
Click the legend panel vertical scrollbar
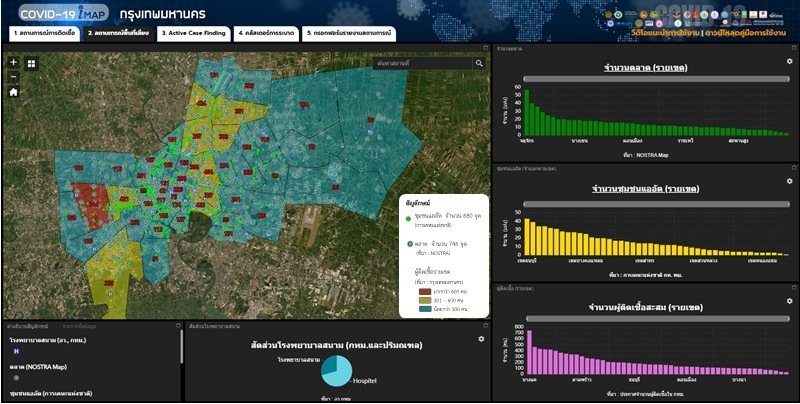(x=181, y=350)
